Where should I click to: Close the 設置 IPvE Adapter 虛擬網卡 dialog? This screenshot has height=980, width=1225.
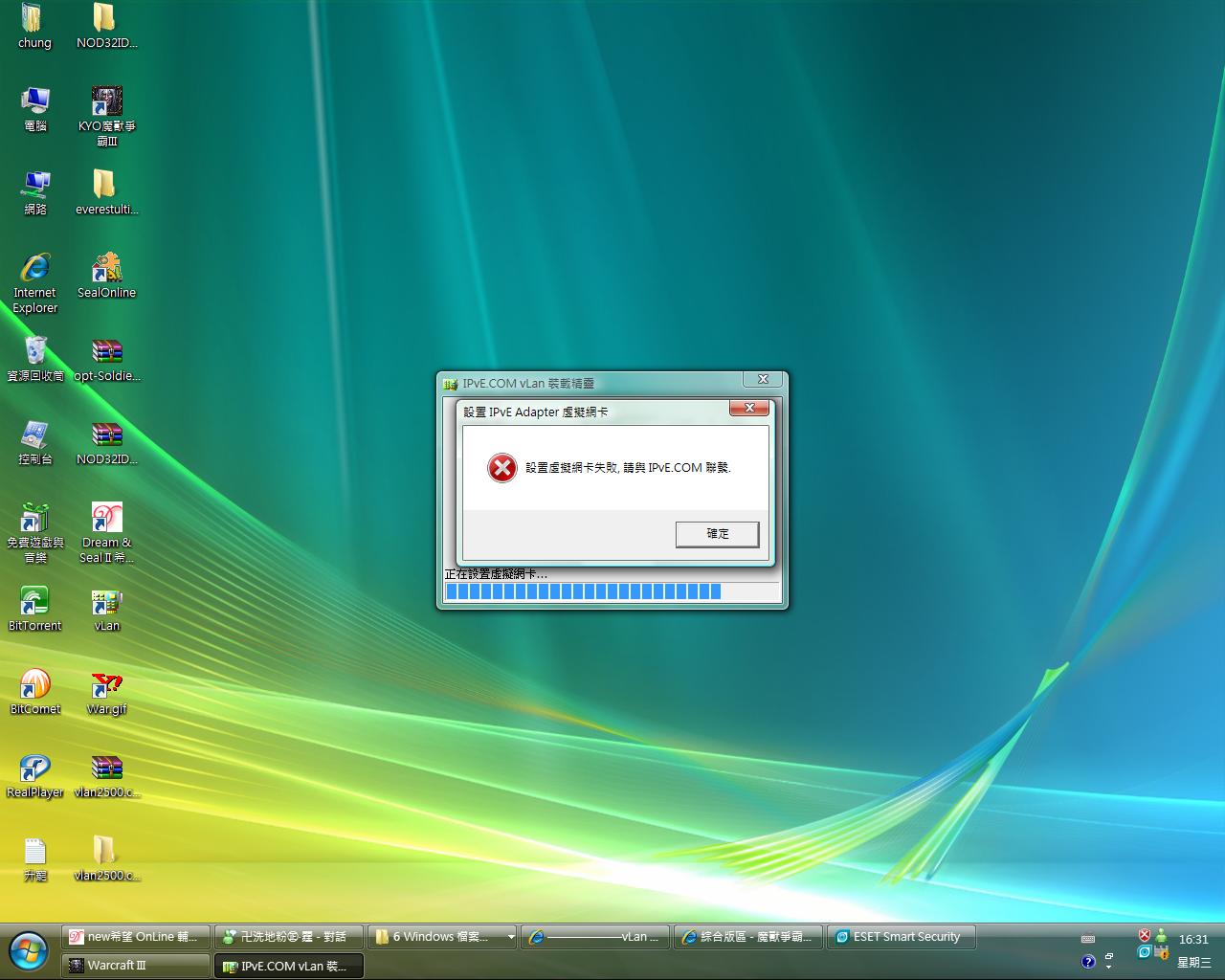tap(749, 409)
